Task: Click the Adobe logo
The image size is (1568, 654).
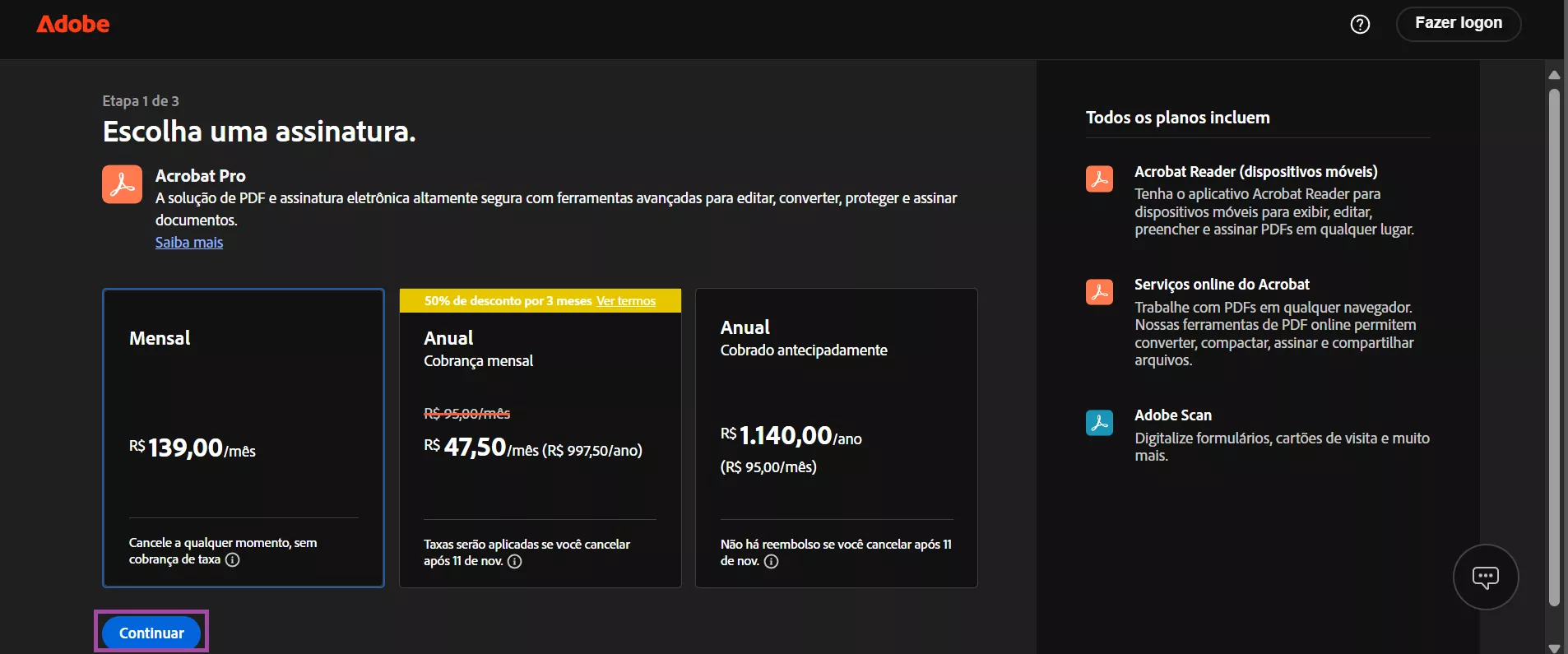Action: click(72, 24)
